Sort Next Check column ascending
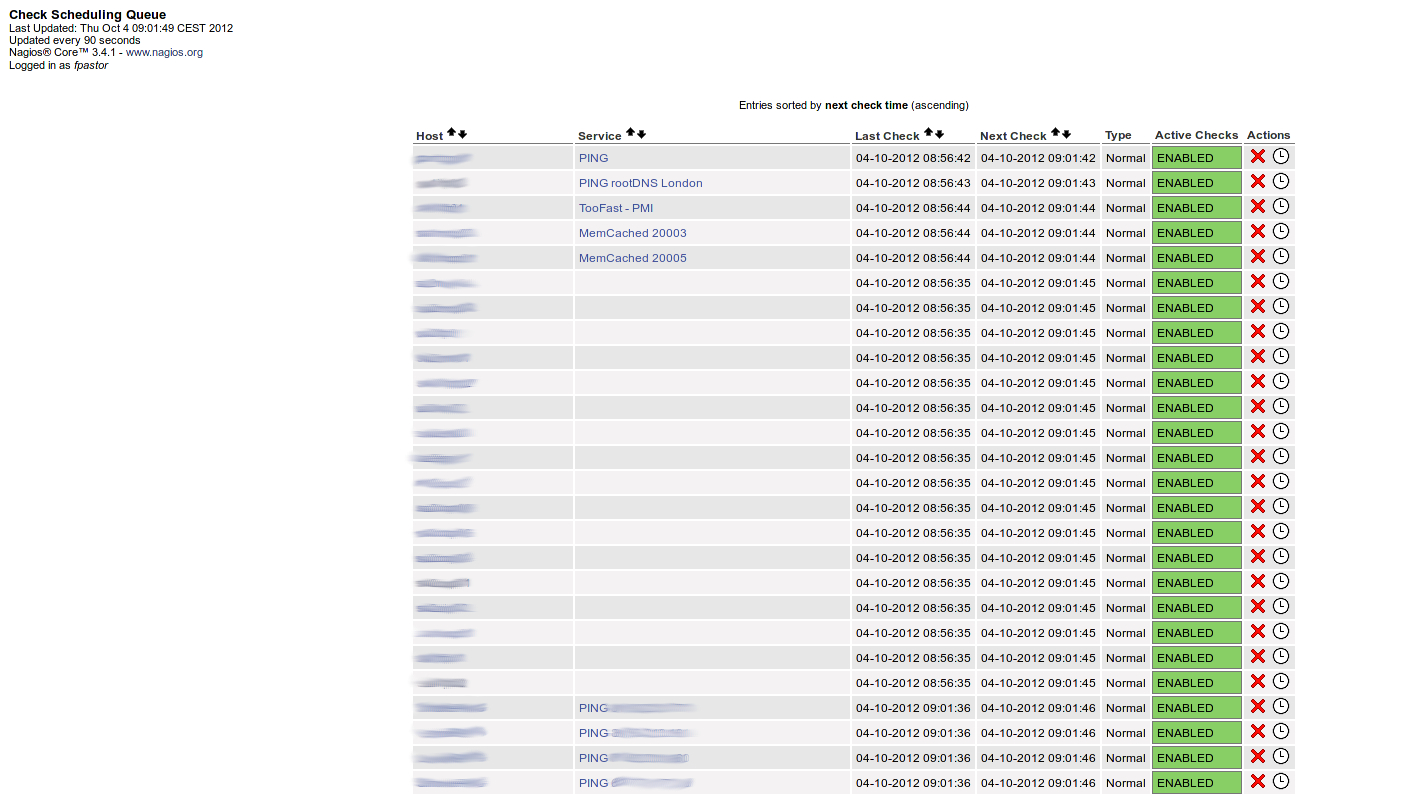 [x=1055, y=133]
